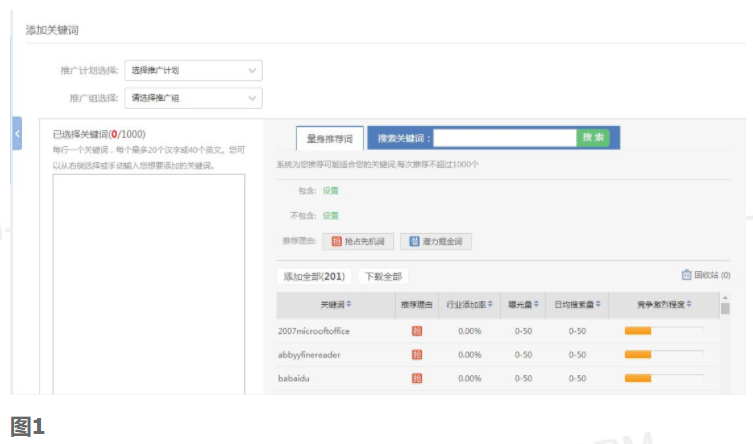Click the green 搜索 button

593,138
